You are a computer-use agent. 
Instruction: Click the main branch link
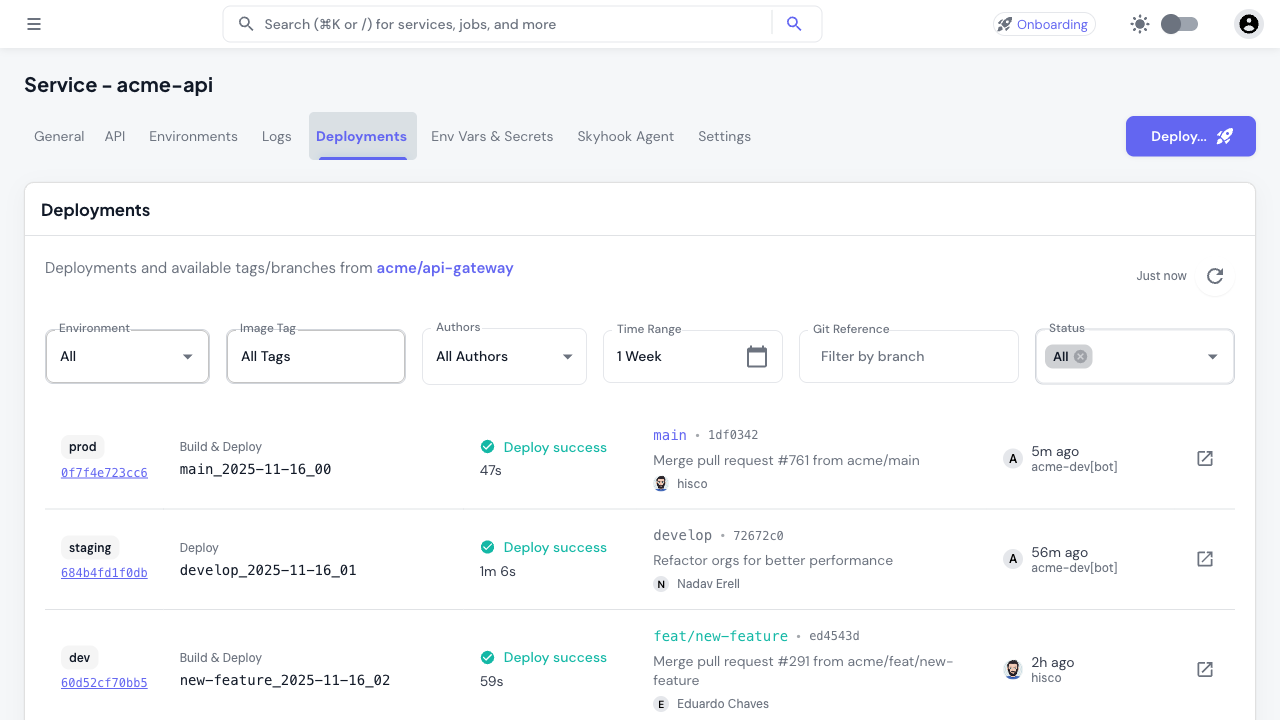(670, 434)
